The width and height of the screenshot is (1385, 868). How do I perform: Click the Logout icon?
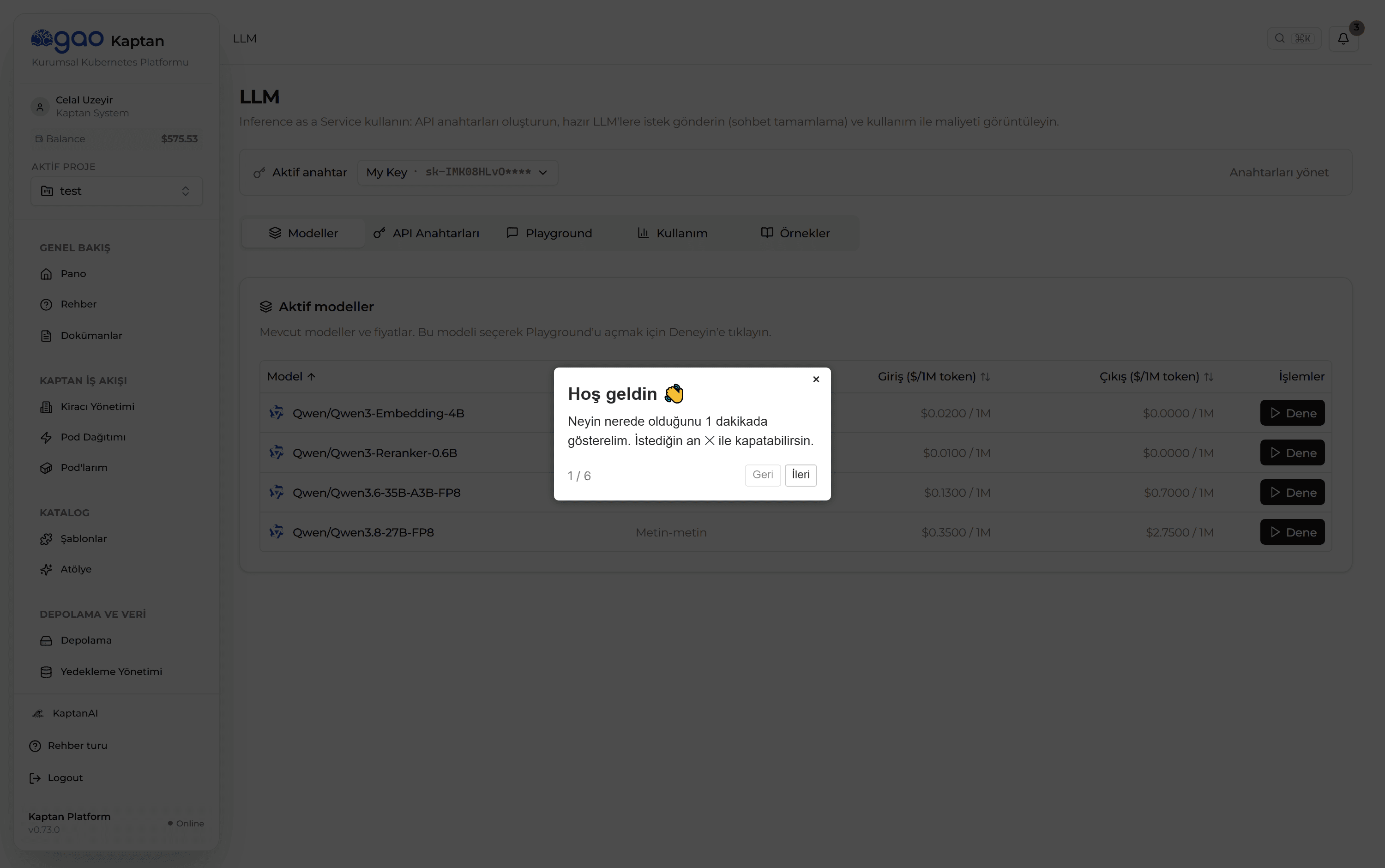(35, 778)
